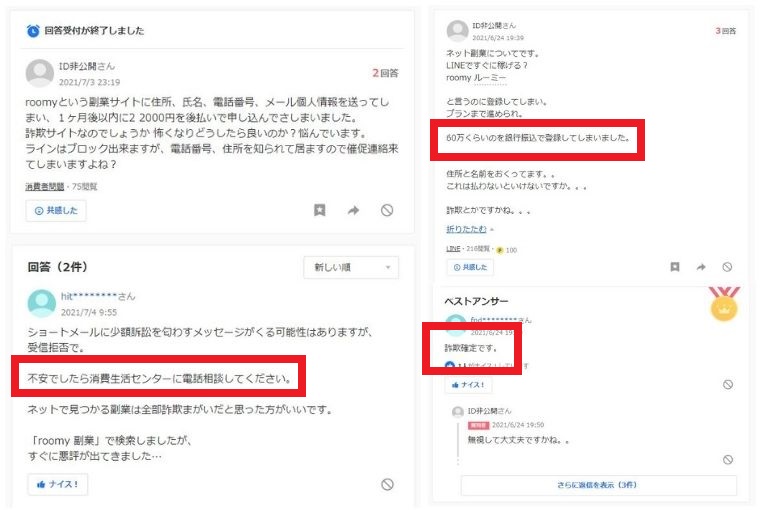Click the ID非公開 avatar in the 2021/6/24 question

457,31
